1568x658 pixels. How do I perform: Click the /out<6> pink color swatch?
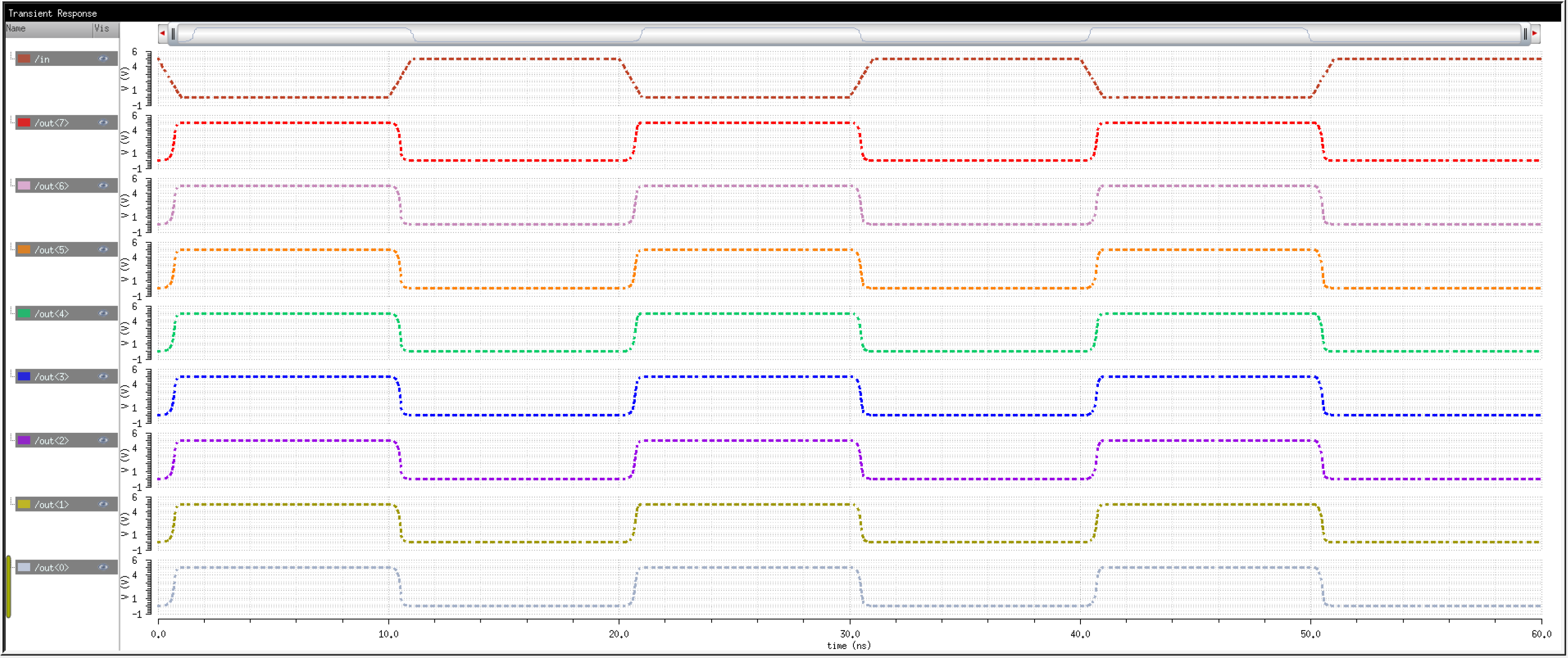click(24, 186)
